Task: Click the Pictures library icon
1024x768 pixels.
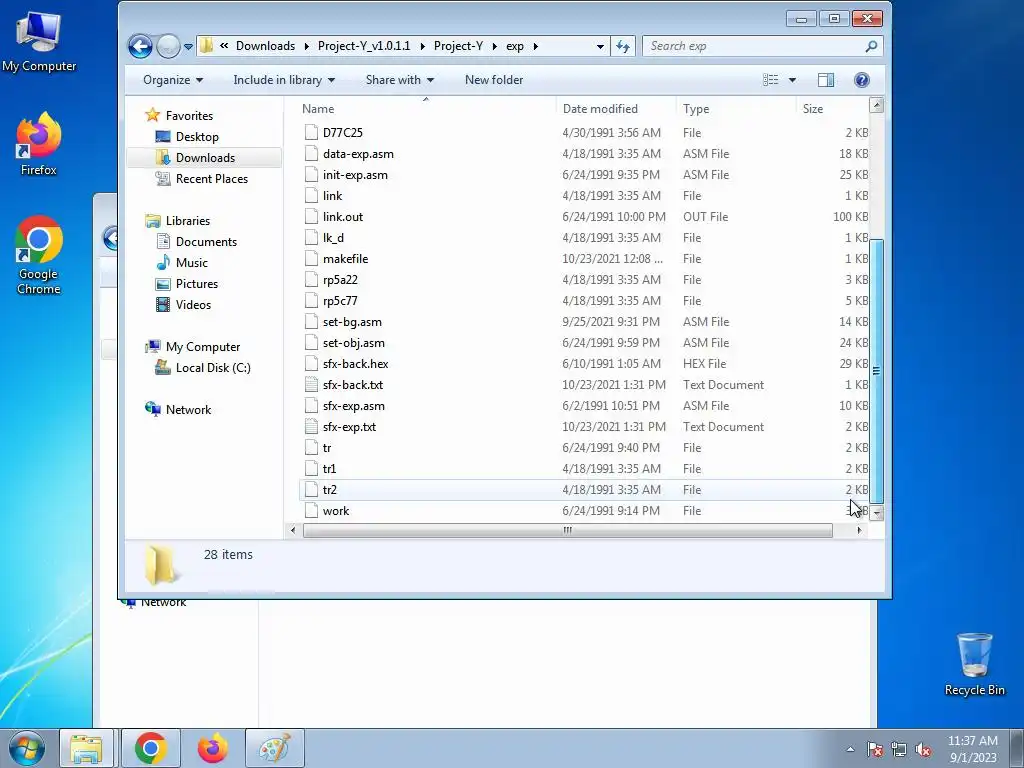Action: tap(163, 283)
